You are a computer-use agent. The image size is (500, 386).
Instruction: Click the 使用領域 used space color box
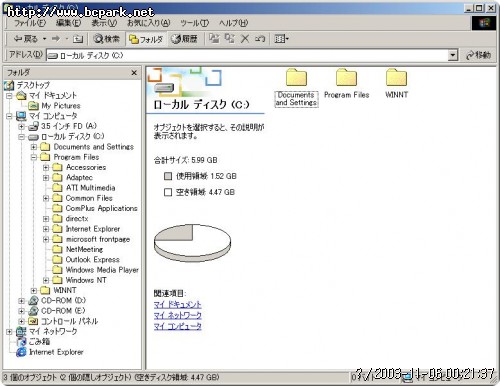point(168,176)
